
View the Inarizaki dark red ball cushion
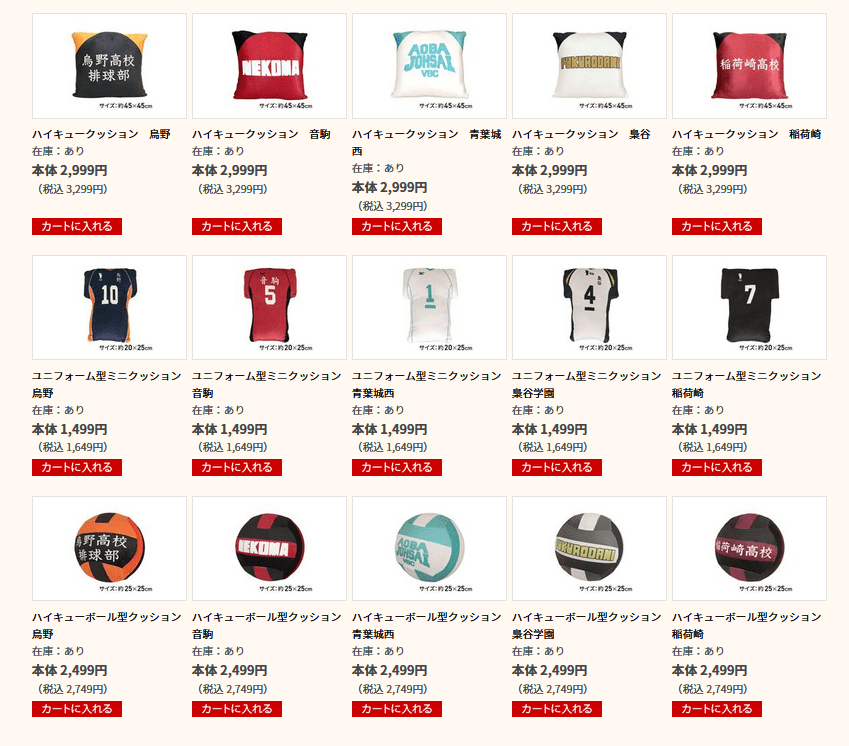[x=749, y=548]
